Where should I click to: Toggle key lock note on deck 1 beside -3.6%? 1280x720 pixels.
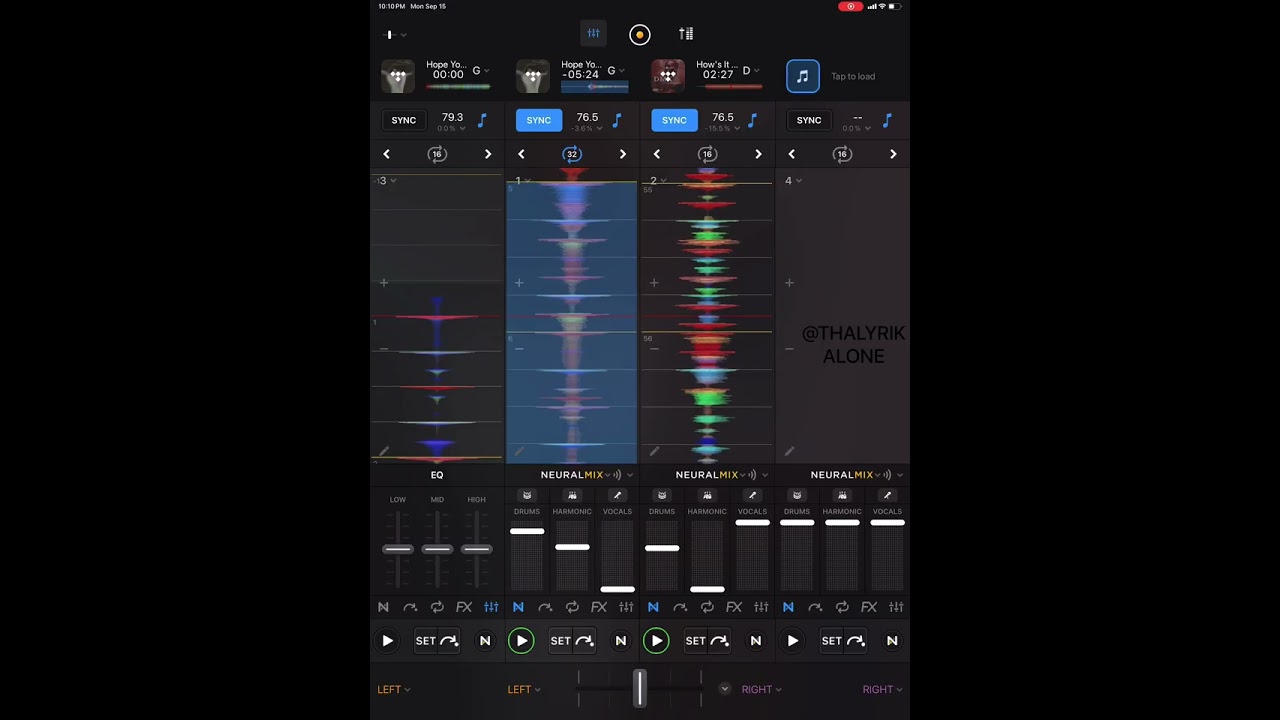617,120
